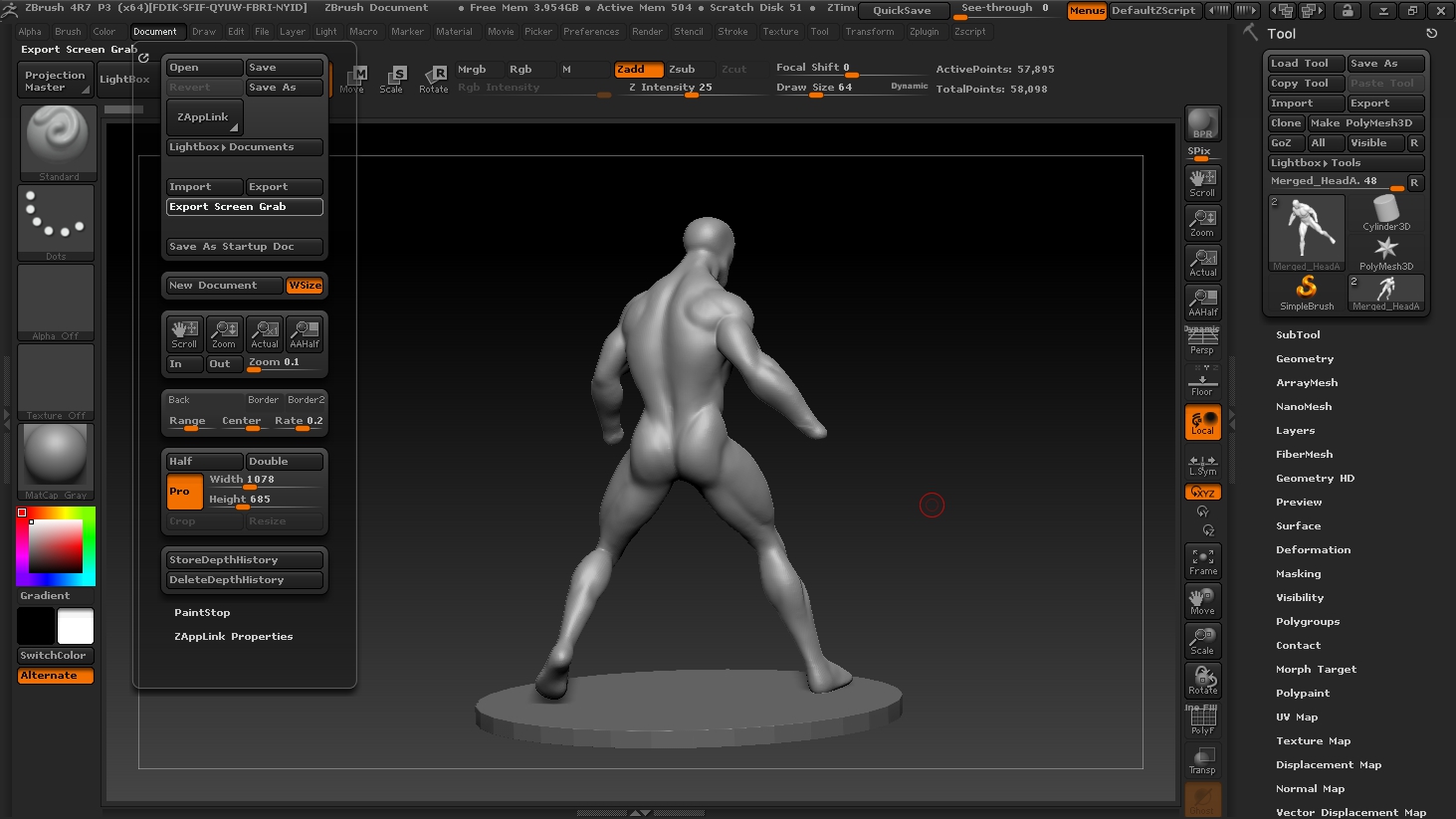Expand the NanoMesh section
Screen dimensions: 1456x819
(1304, 407)
